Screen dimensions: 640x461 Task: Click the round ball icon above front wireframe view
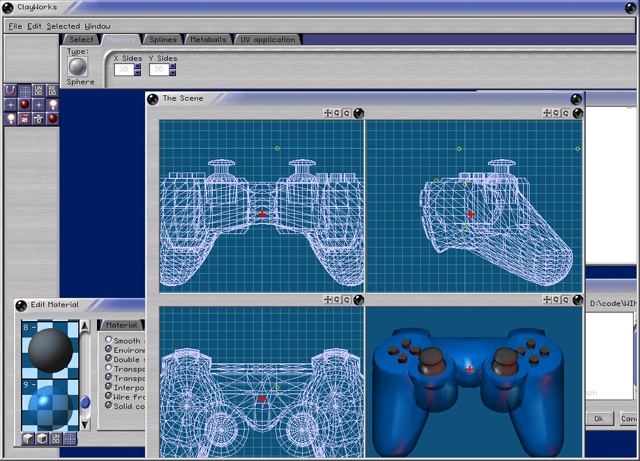[x=358, y=113]
